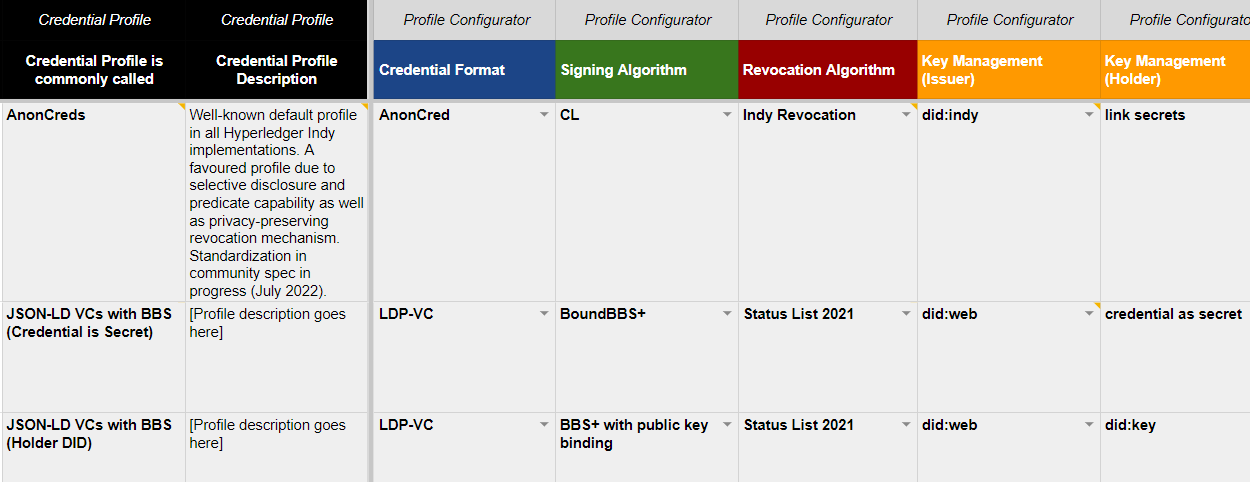Open Credential Format dropdown in AnonCreds row
This screenshot has height=482, width=1250.
[544, 115]
